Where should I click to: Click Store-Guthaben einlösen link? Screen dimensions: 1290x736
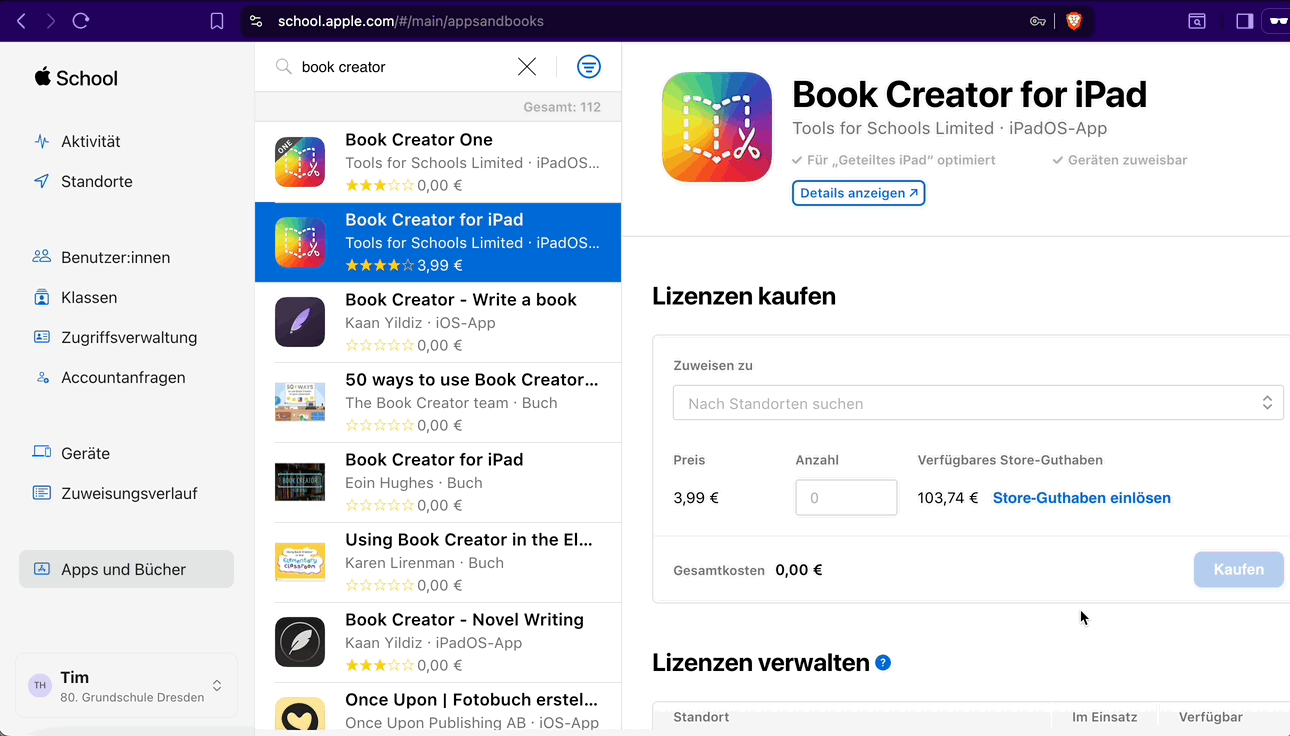pos(1082,498)
